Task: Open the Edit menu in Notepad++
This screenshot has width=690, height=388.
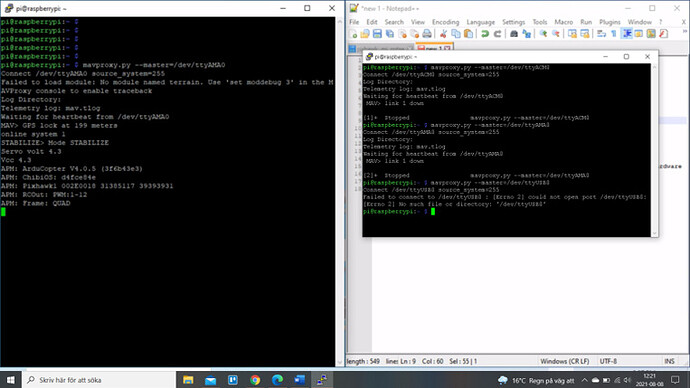Action: (372, 22)
